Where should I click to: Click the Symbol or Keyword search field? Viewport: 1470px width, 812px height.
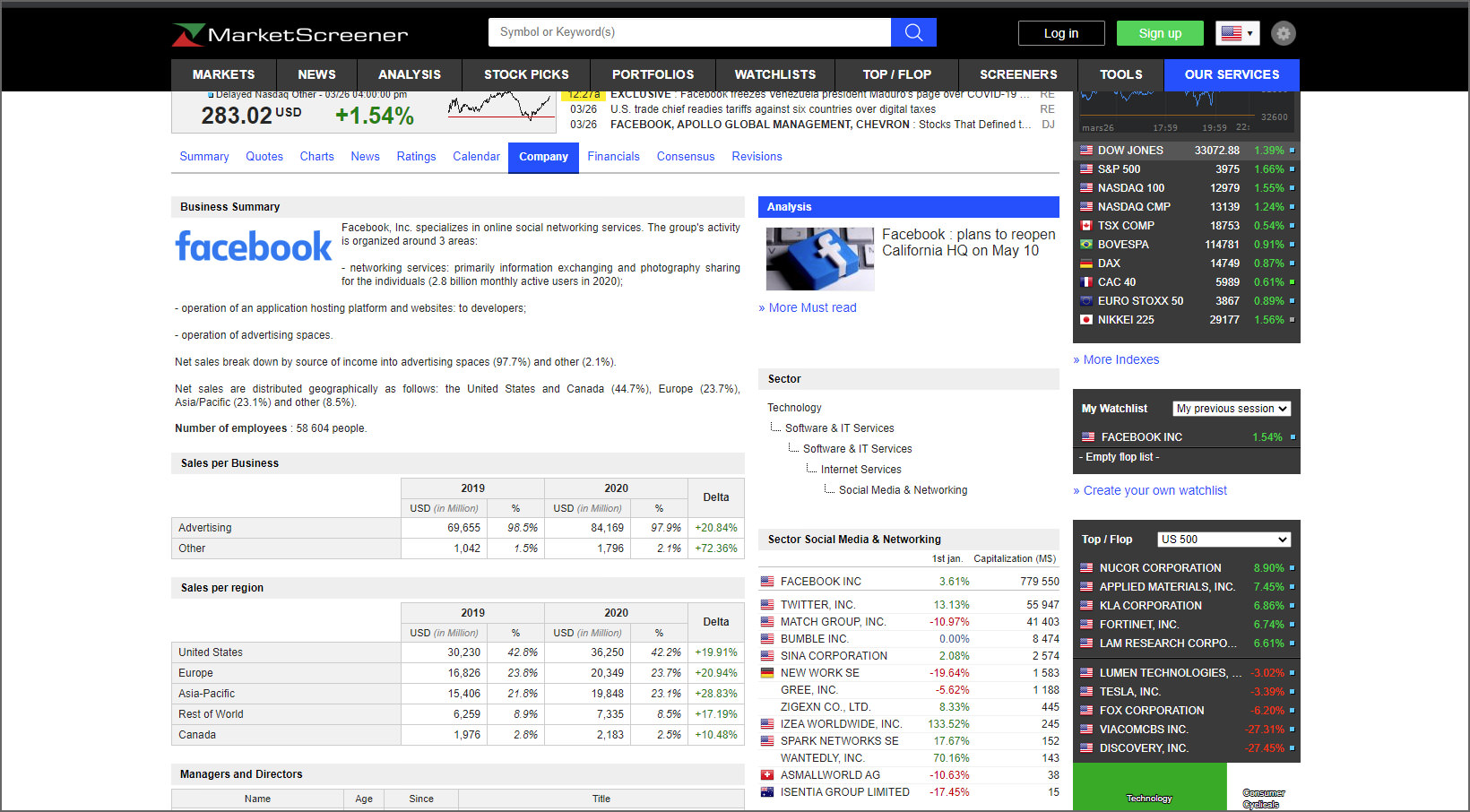coord(689,31)
